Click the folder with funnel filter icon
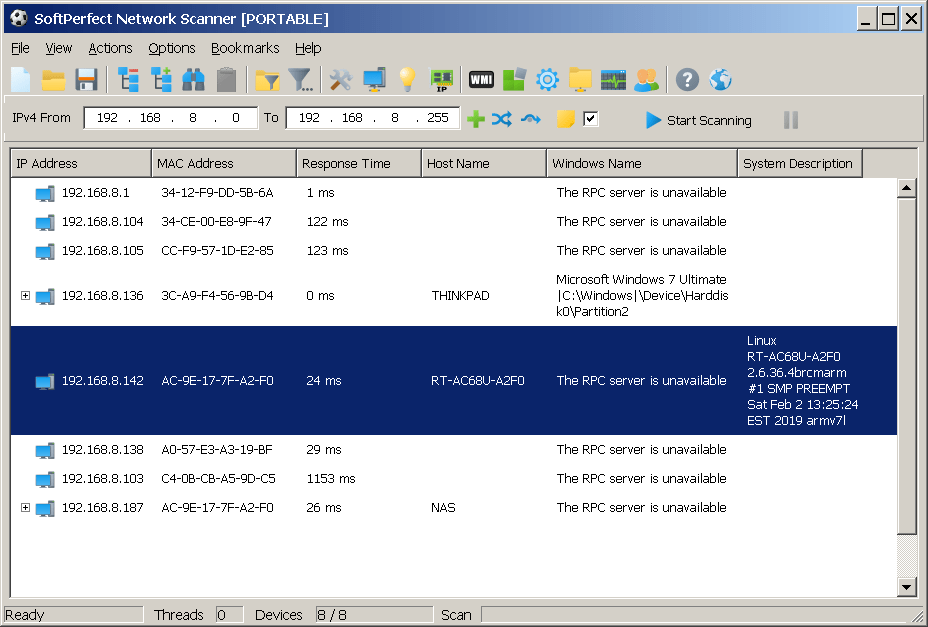The height and width of the screenshot is (627, 928). tap(268, 80)
